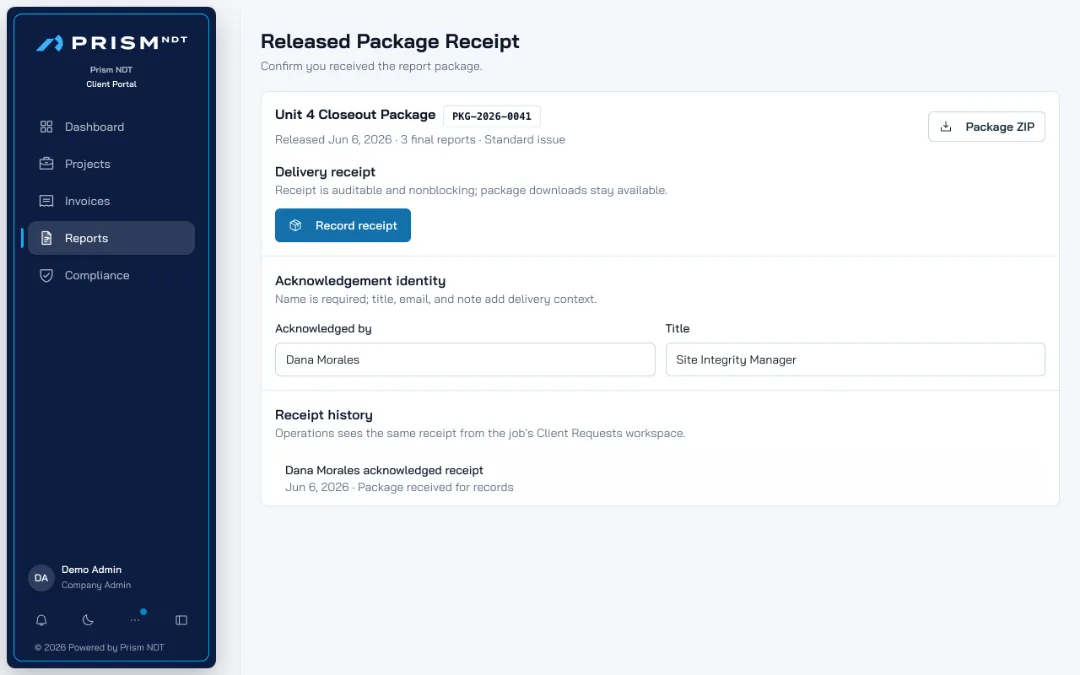The image size is (1080, 675).
Task: Navigate to Compliance page
Action: pyautogui.click(x=112, y=276)
